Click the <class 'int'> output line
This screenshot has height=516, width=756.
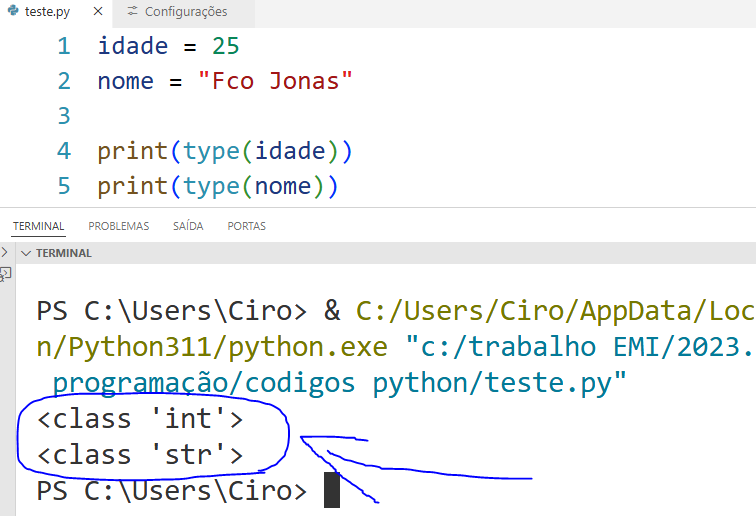click(140, 418)
